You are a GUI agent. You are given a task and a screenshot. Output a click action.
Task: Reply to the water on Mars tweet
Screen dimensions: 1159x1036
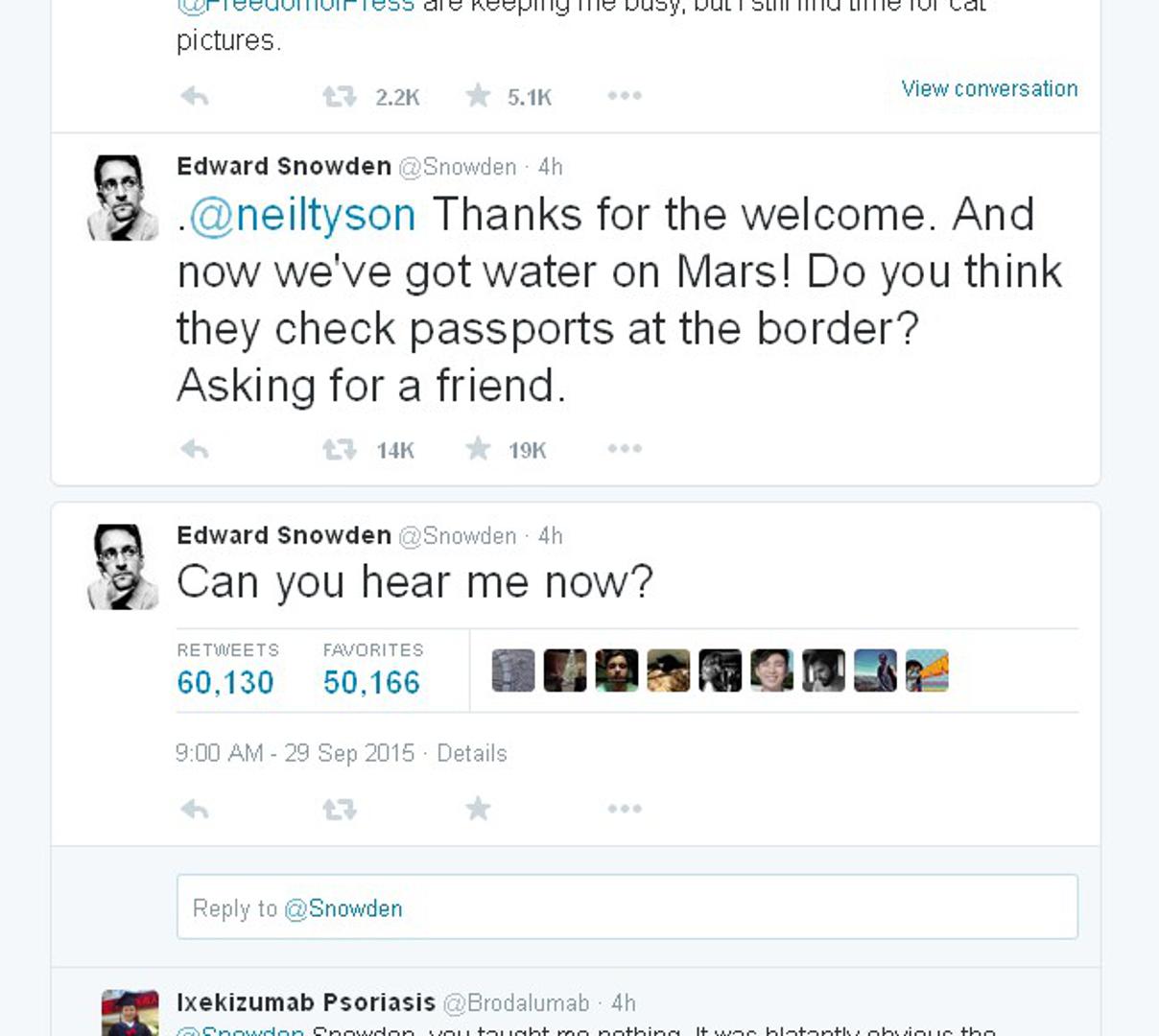tap(195, 449)
